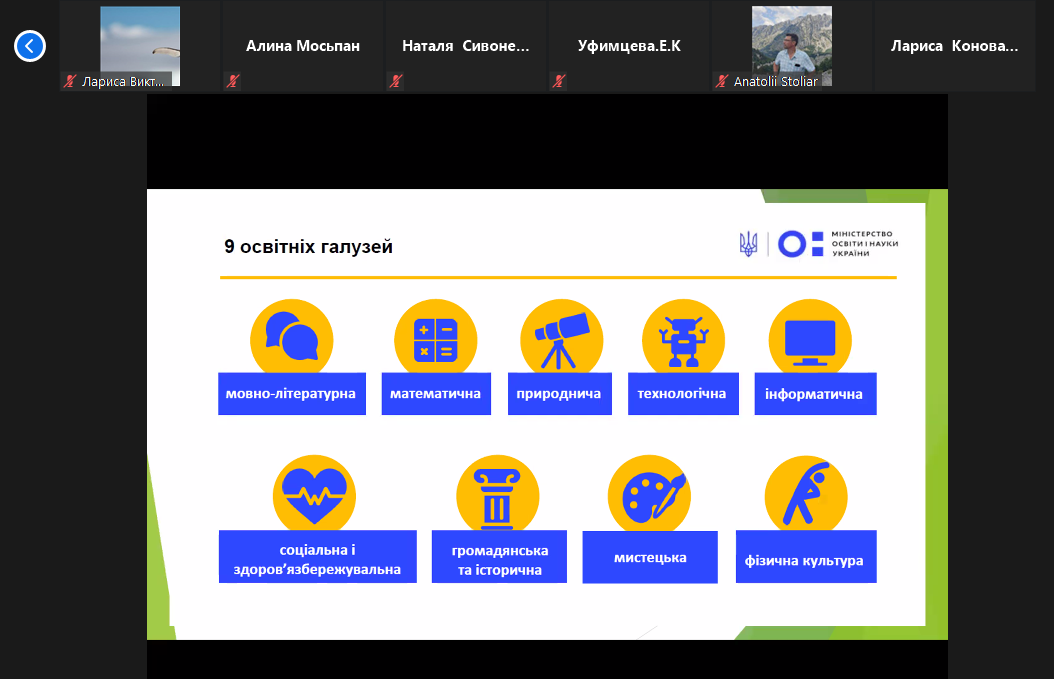The width and height of the screenshot is (1054, 679).
Task: Click the calculator icon above математична
Action: click(436, 336)
